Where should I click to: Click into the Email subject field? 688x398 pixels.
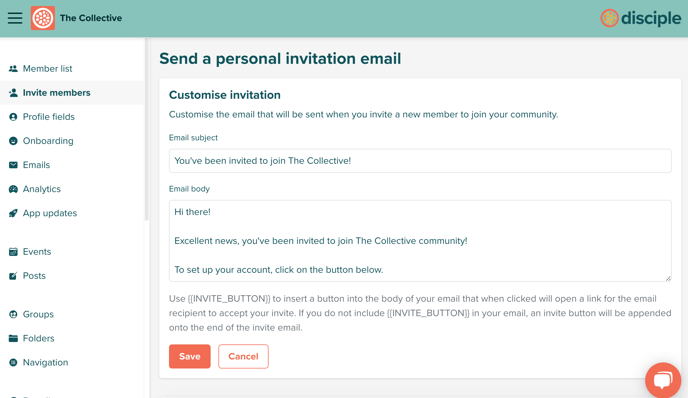pos(420,161)
